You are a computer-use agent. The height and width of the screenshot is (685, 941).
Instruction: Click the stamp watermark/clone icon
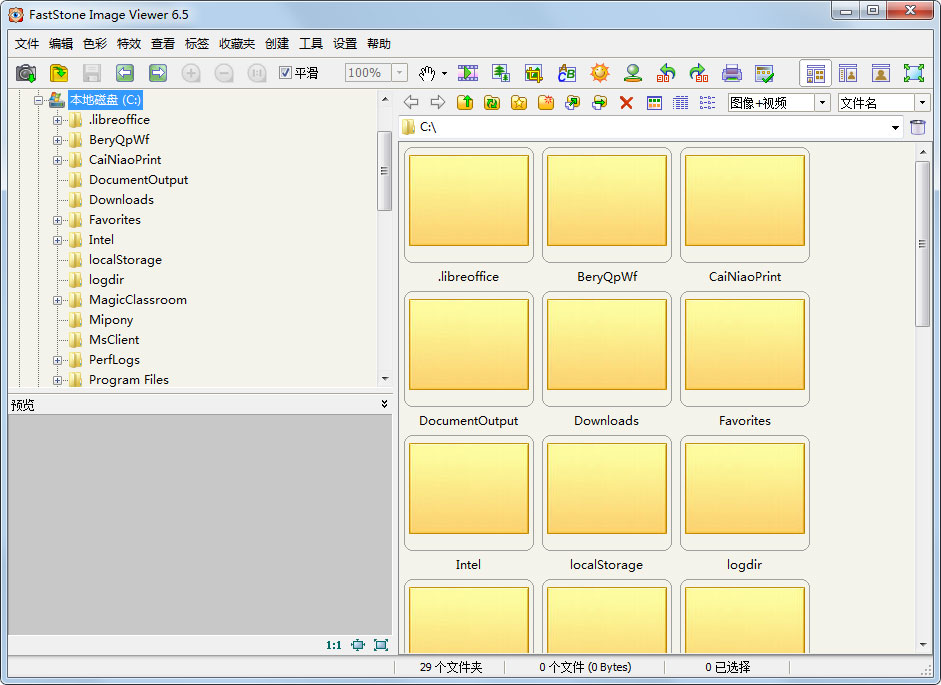point(633,73)
